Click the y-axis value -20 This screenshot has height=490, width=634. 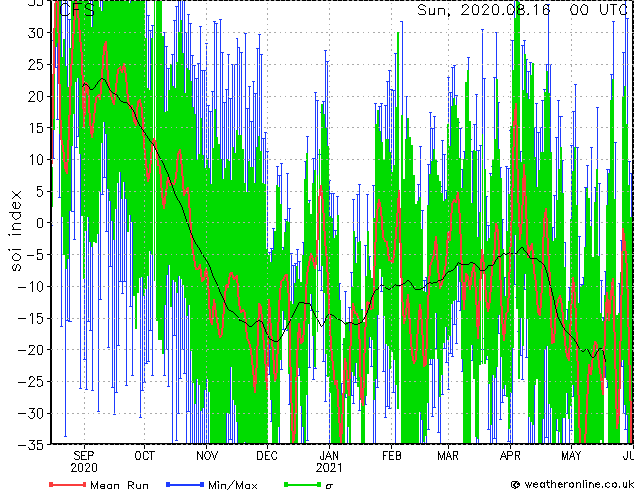tap(31, 350)
